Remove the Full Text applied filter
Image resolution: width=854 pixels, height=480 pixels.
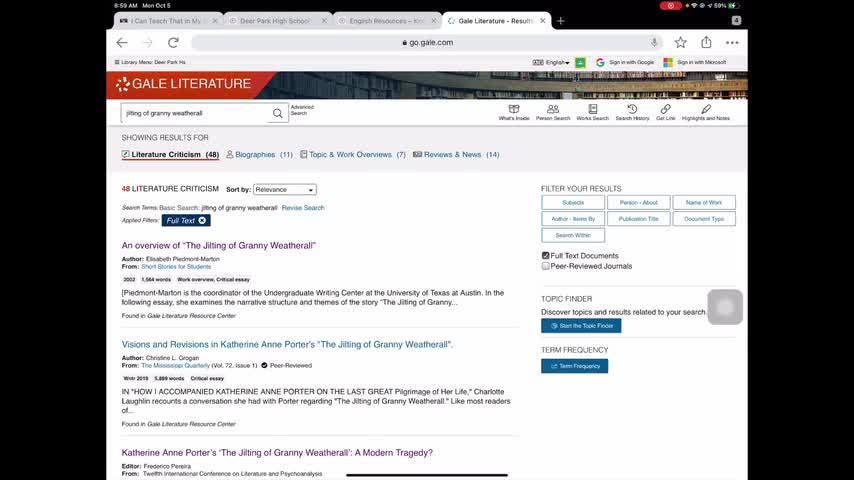pos(202,221)
